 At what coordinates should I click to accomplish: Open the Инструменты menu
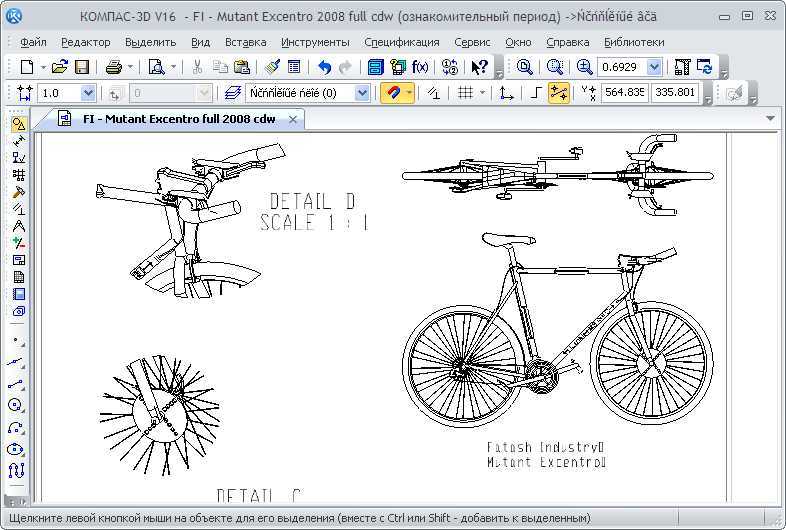(x=315, y=42)
